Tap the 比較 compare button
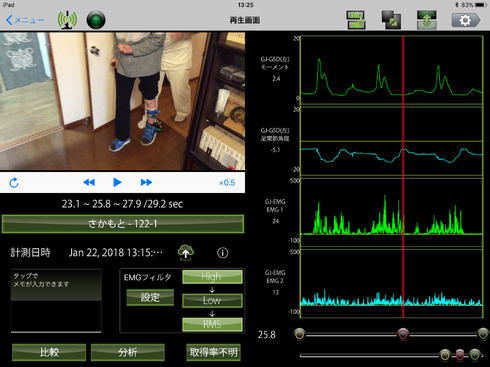The image size is (490, 367). coord(49,352)
